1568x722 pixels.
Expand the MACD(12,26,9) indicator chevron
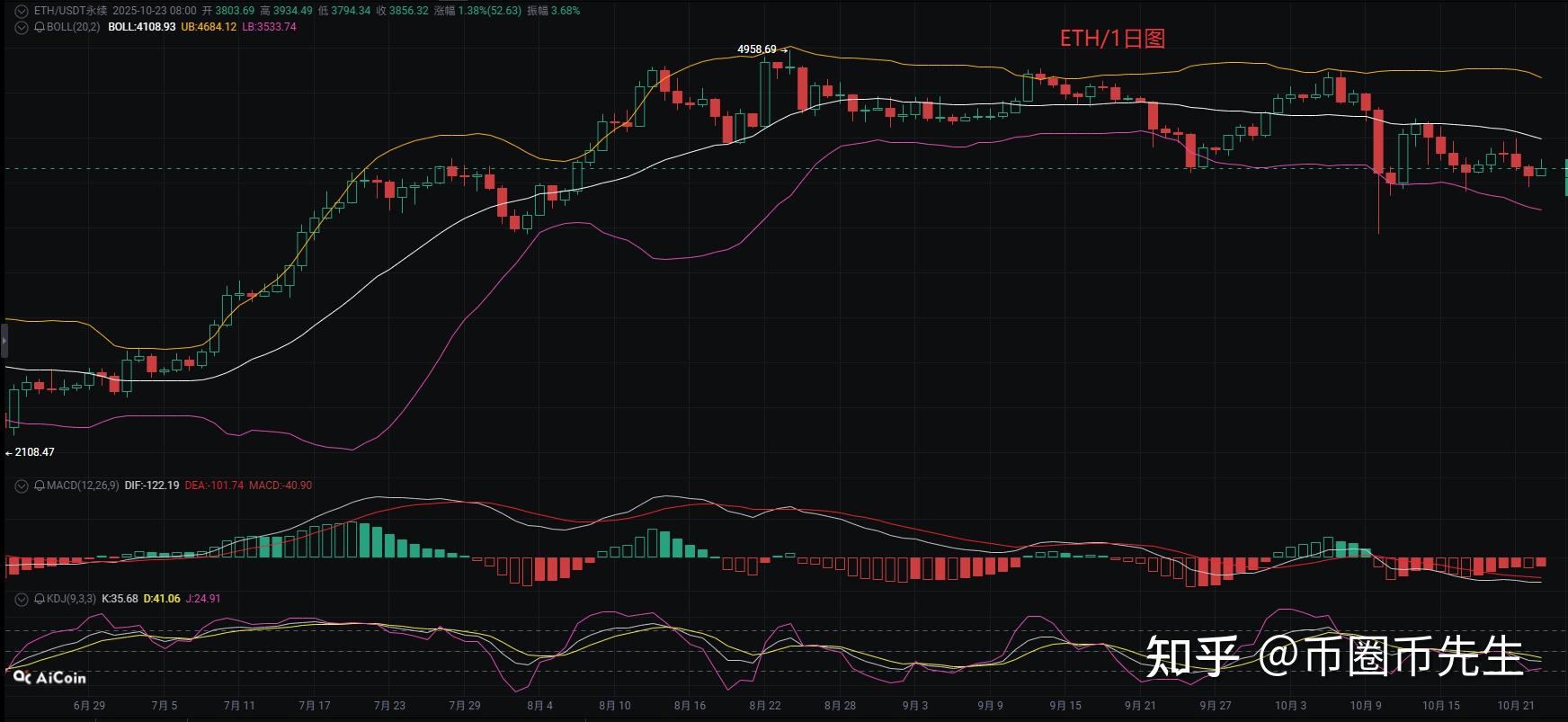click(x=22, y=486)
